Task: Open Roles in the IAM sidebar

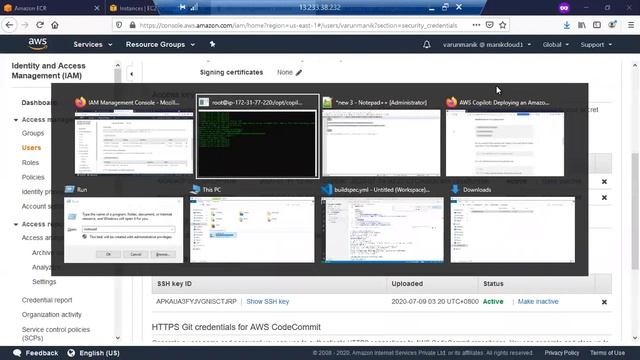Action: click(30, 162)
